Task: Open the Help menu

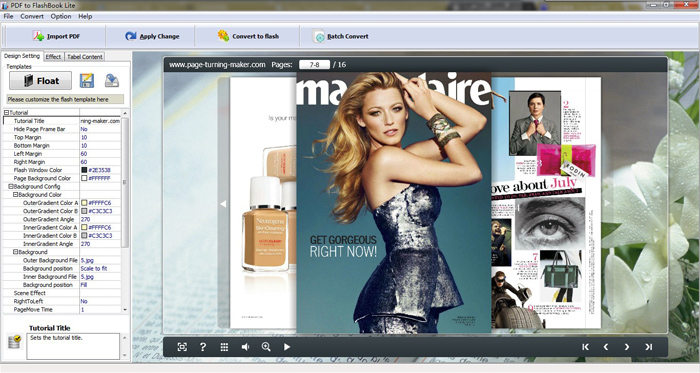Action: click(x=85, y=16)
